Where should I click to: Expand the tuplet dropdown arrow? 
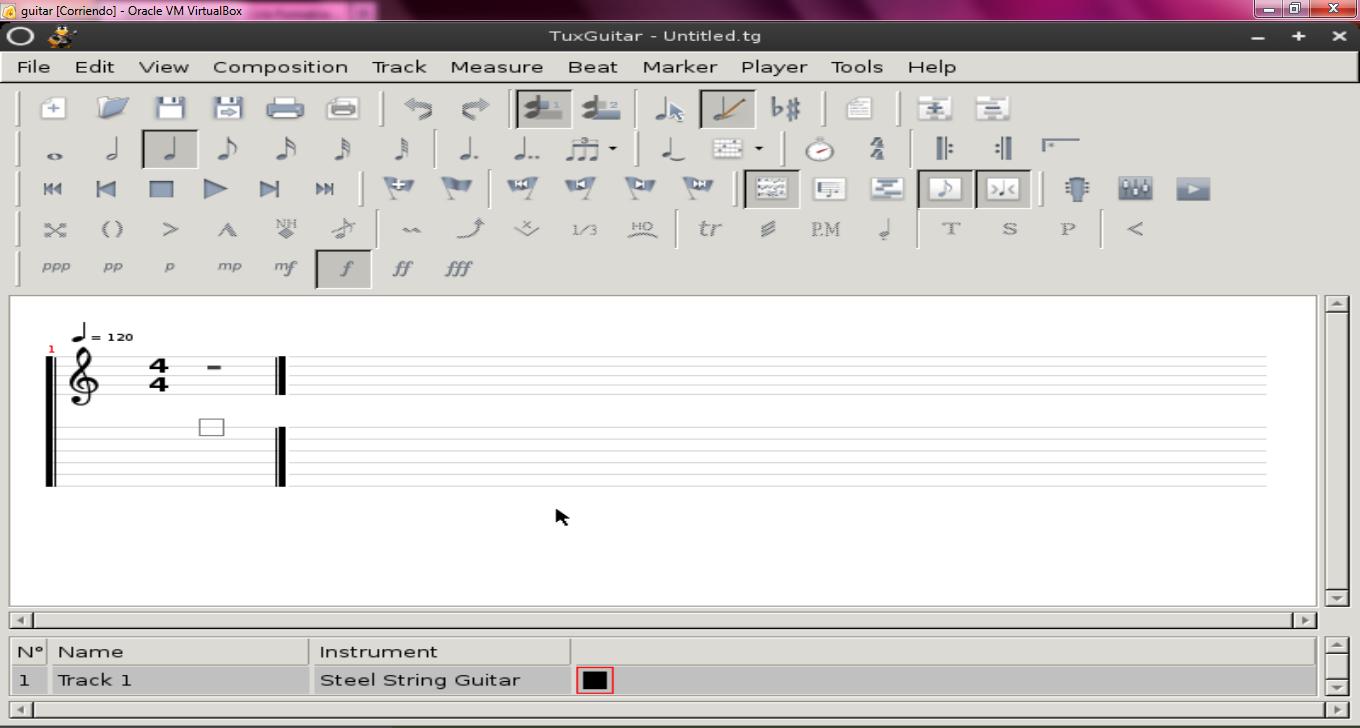613,149
